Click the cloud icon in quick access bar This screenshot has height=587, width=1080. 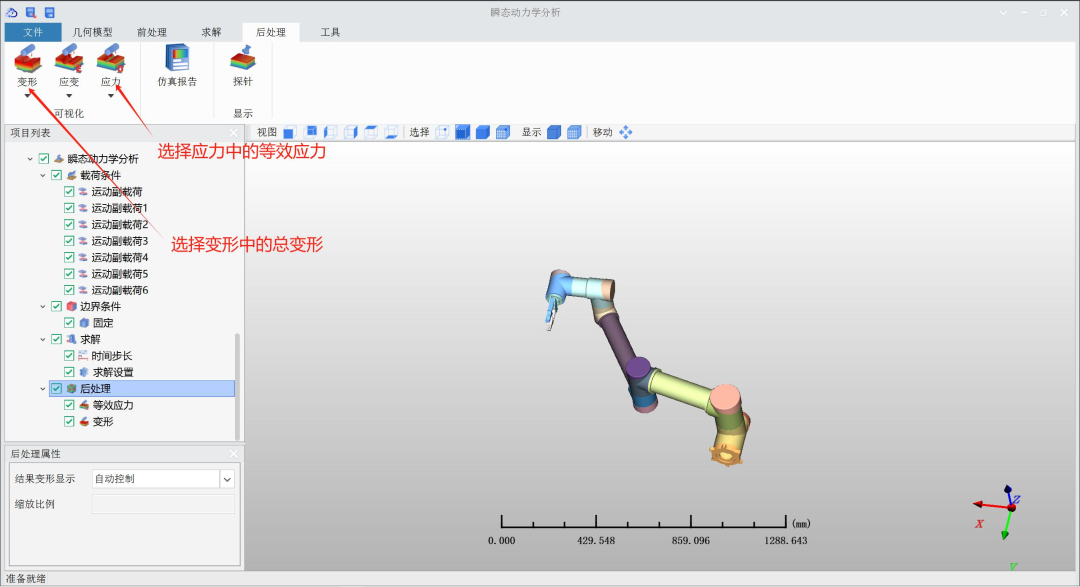click(x=12, y=12)
